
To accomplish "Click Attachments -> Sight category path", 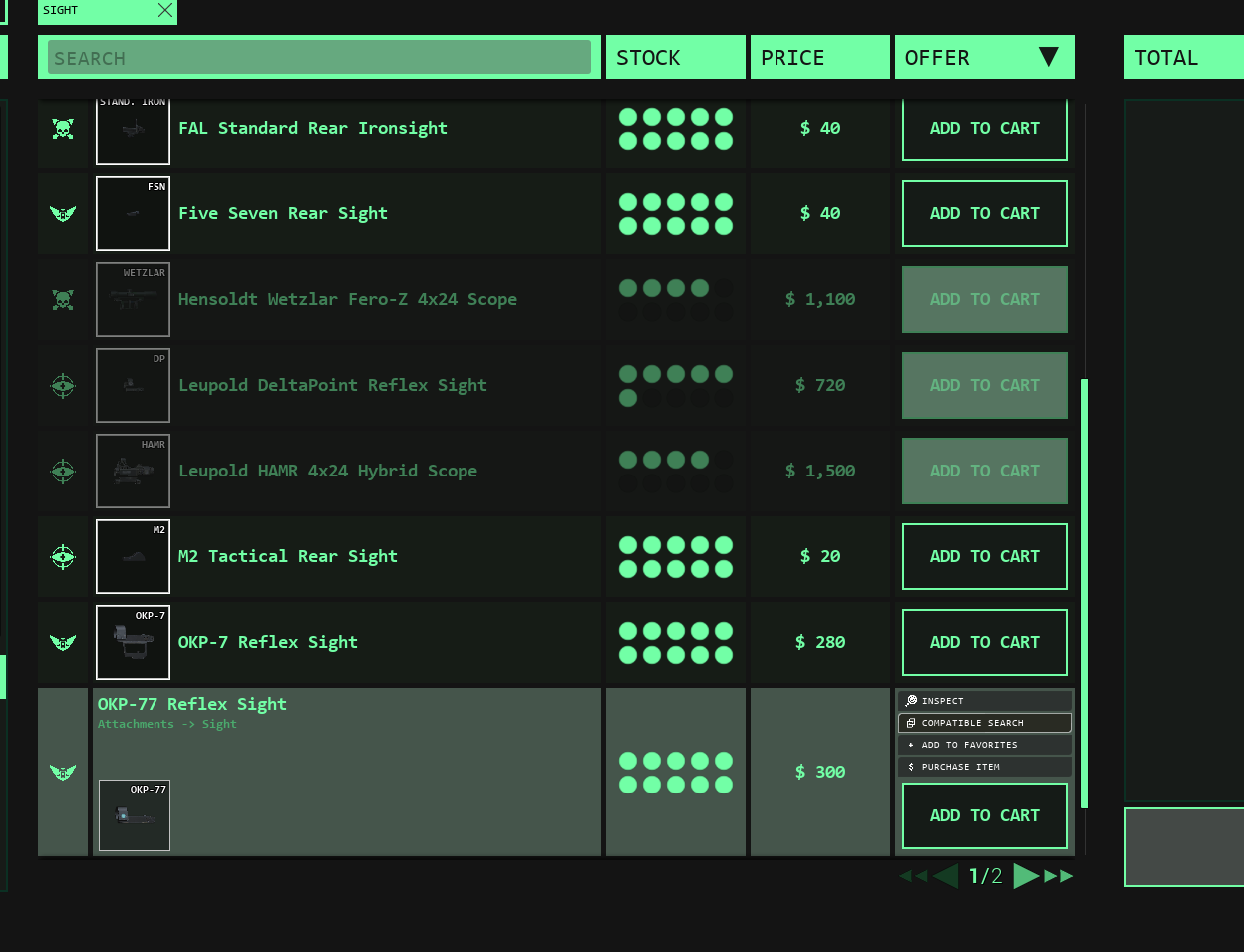I will (x=167, y=724).
